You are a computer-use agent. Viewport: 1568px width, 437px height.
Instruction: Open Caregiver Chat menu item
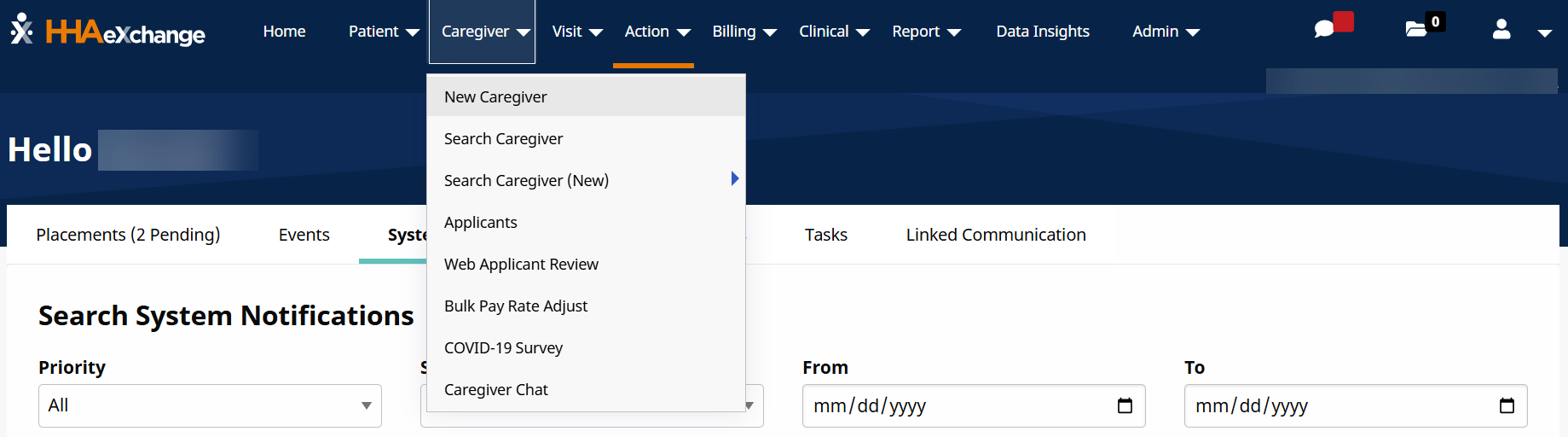(x=495, y=390)
